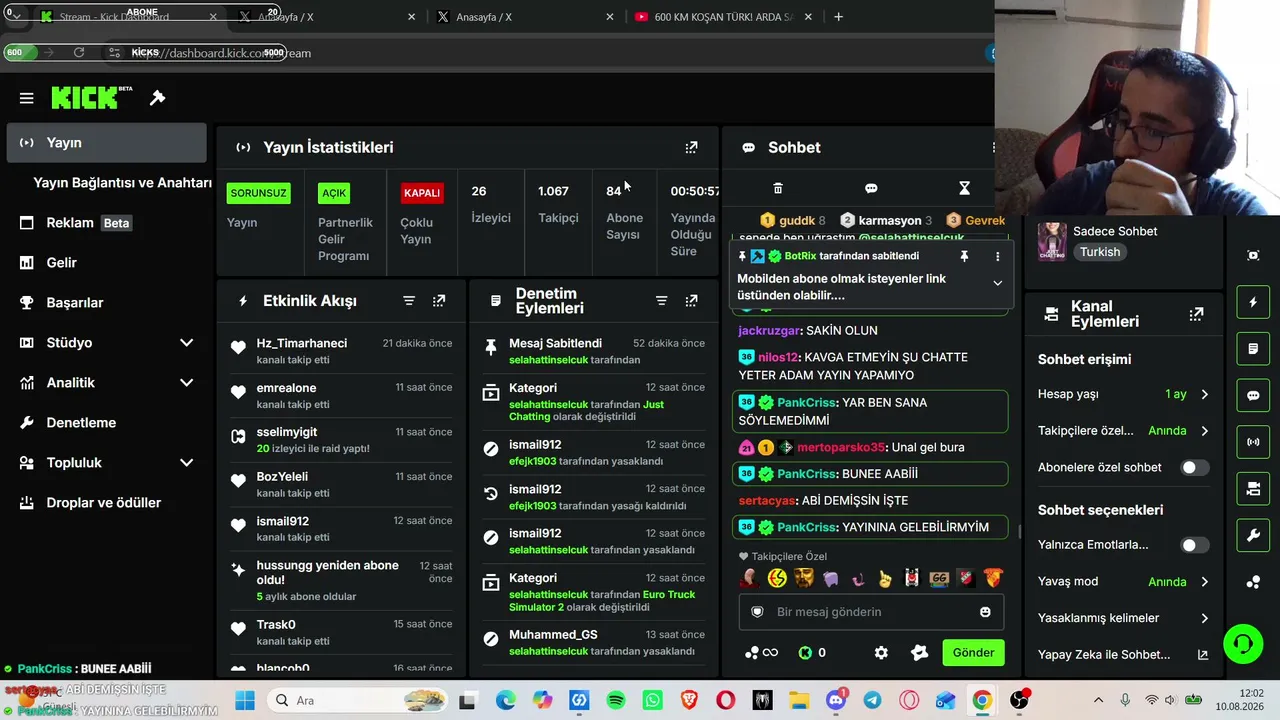Screen dimensions: 1280x720
Task: Click the wrench sidebar button
Action: tap(1253, 536)
